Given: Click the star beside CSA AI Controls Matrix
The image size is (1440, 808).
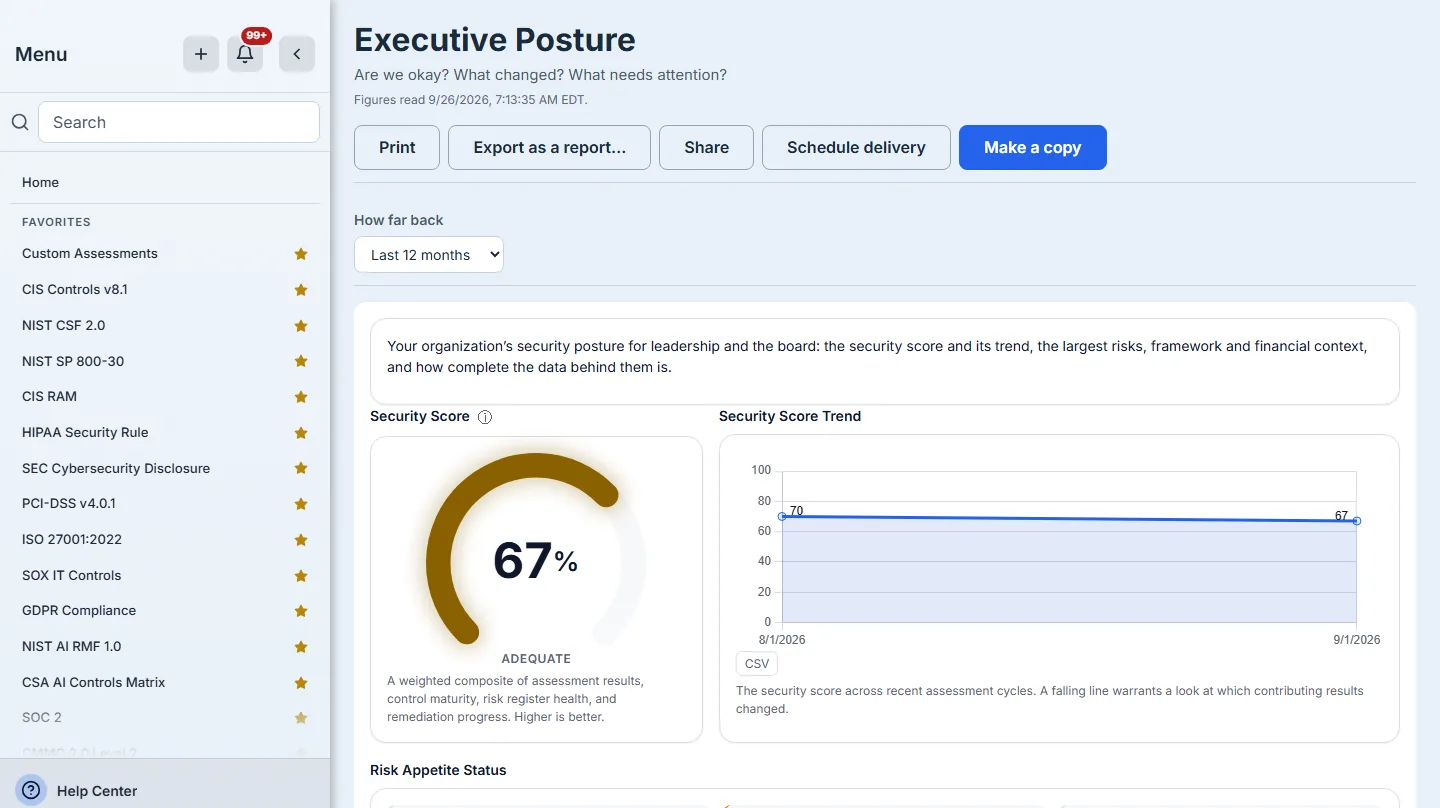Looking at the screenshot, I should click(301, 683).
